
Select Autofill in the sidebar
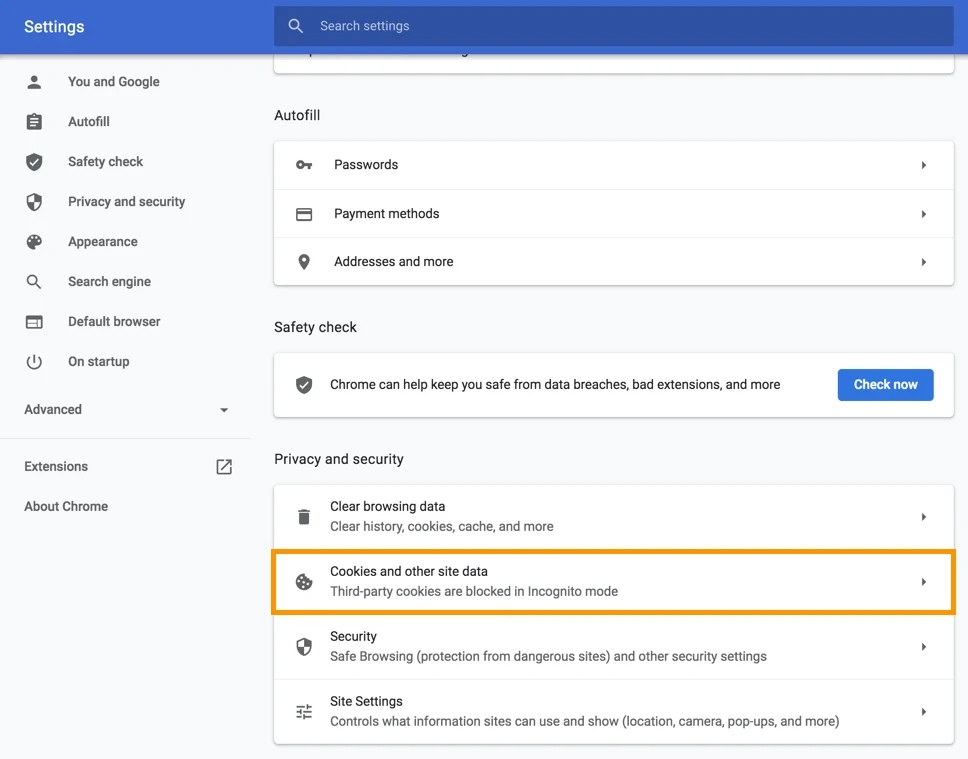[x=89, y=122]
